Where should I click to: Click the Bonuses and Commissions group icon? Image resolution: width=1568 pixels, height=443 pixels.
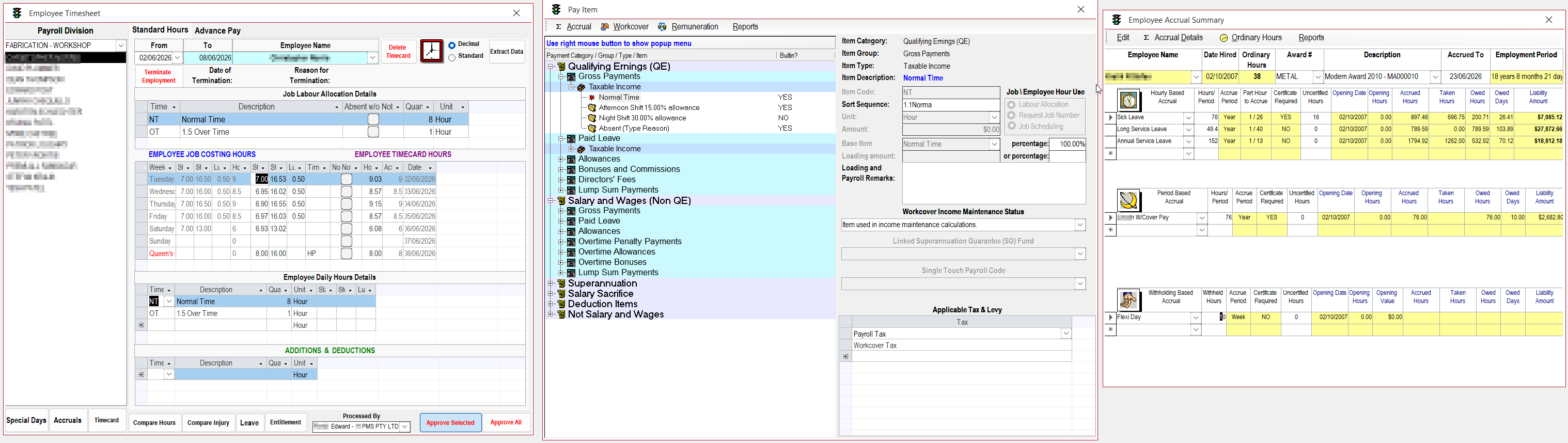coord(572,169)
